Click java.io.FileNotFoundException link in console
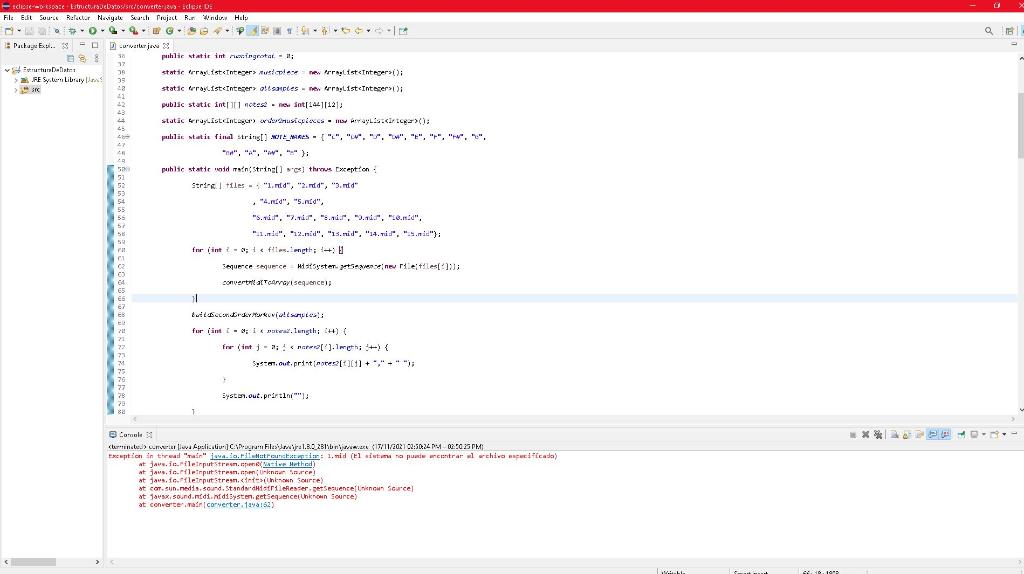Viewport: 1024px width, 574px height. pos(265,456)
